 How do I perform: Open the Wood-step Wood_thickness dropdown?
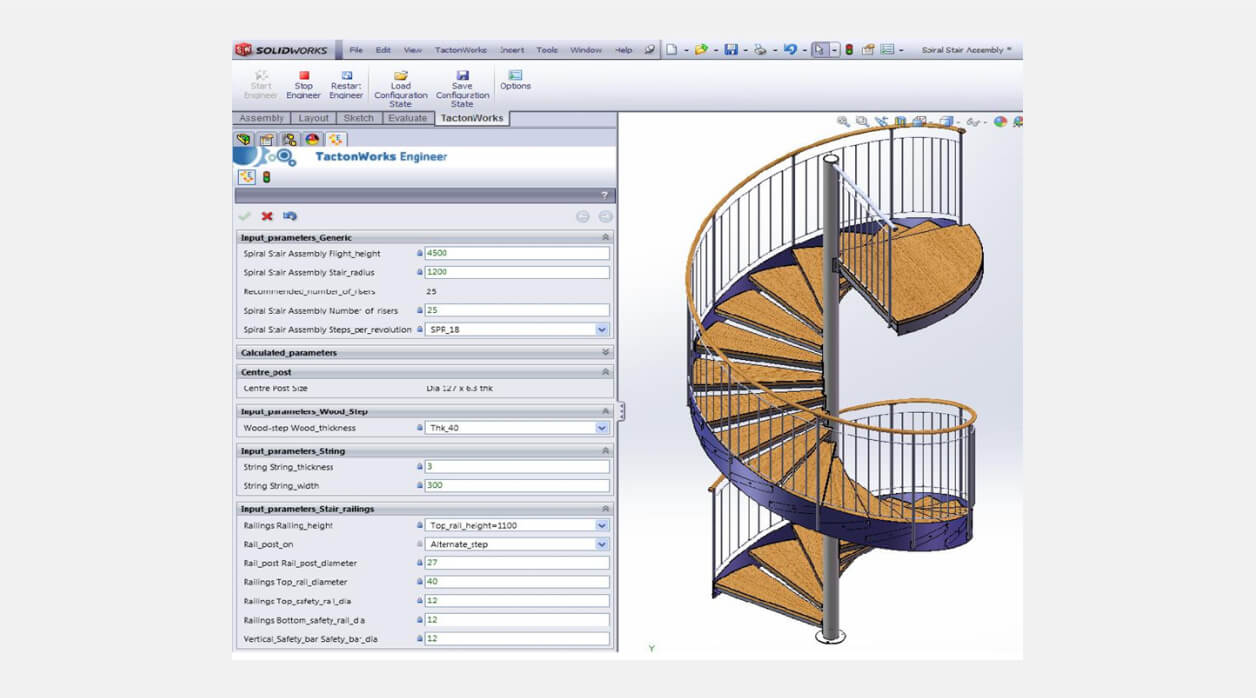pos(601,427)
